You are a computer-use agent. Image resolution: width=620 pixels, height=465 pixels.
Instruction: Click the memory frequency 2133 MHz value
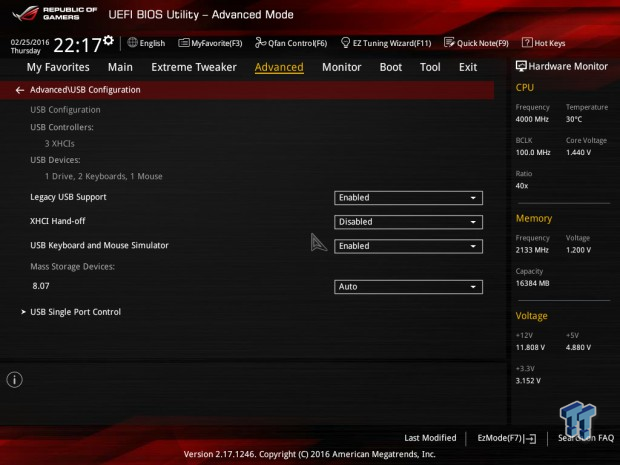coord(532,250)
